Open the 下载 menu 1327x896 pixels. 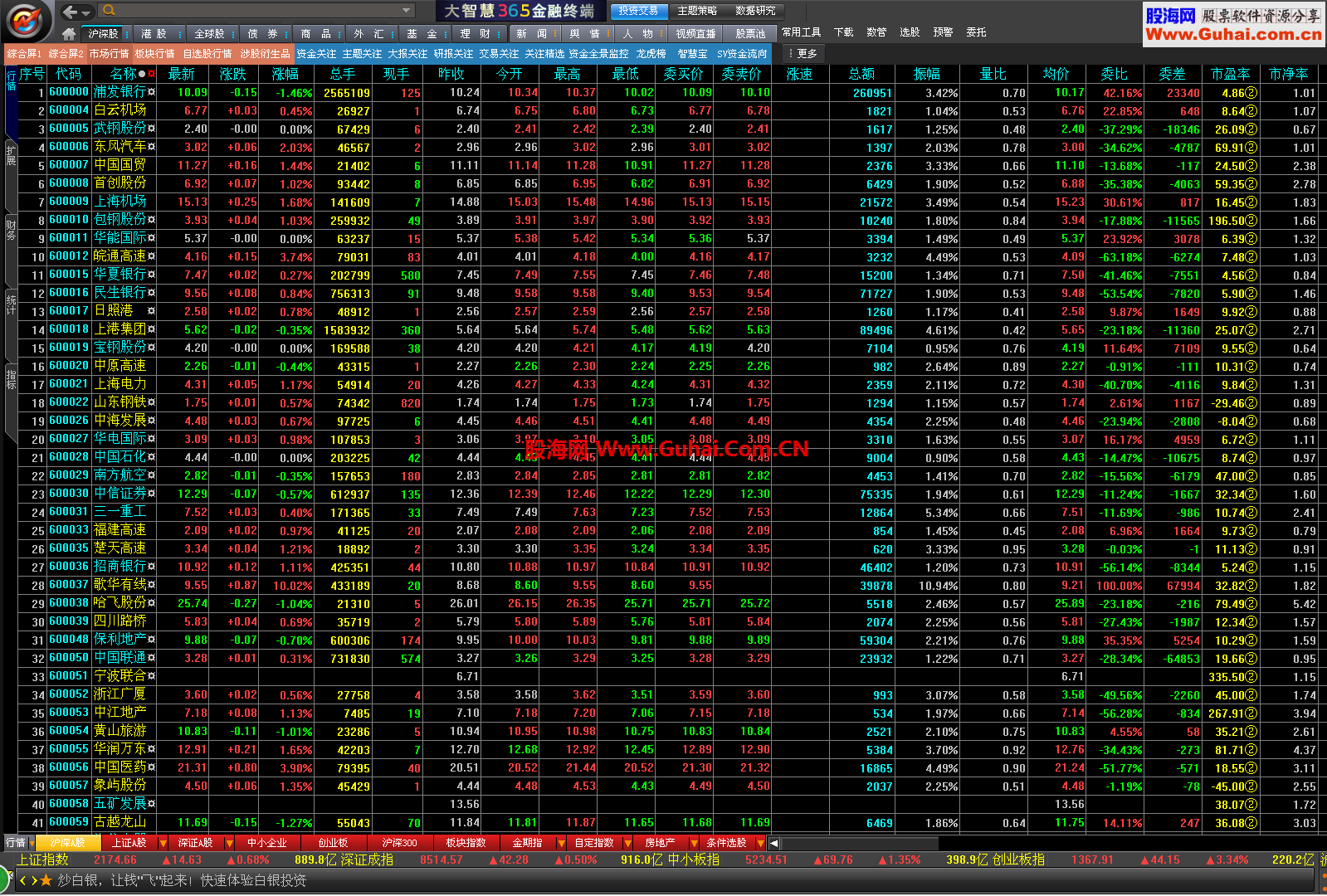843,32
